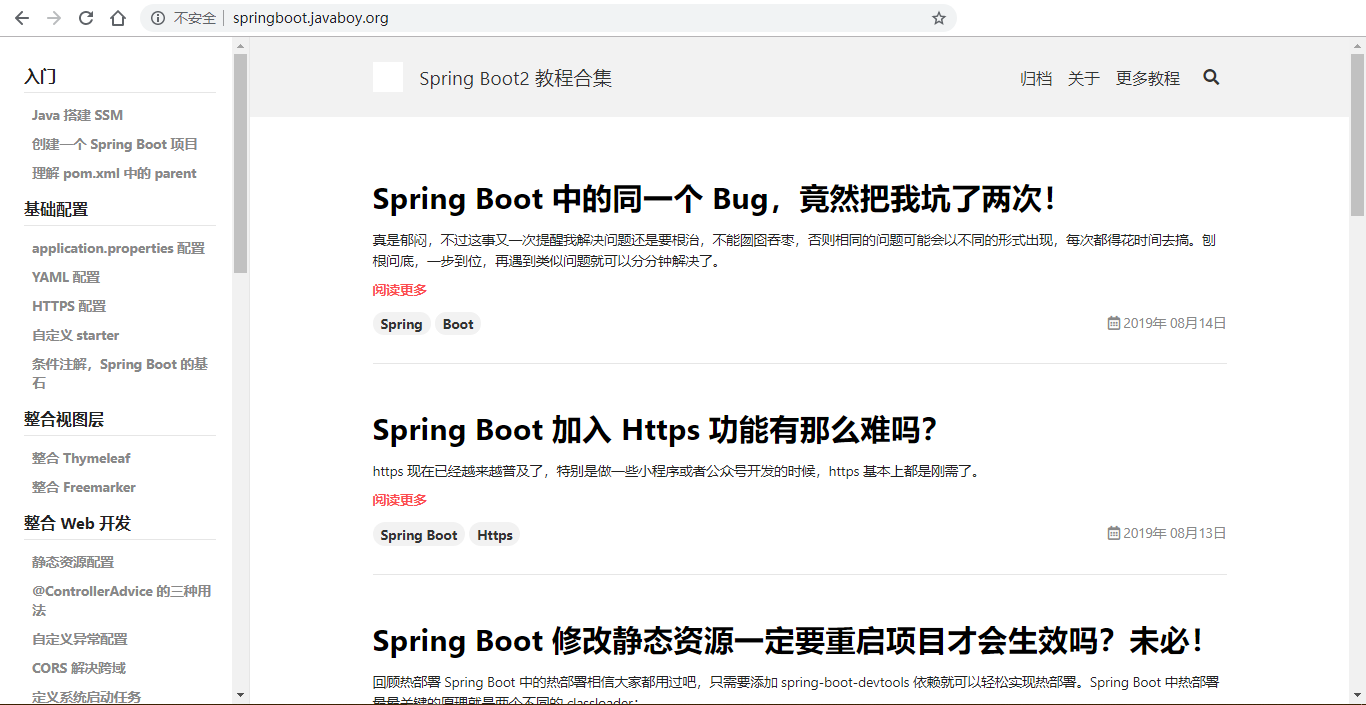Click the date 2019年 08月14日
The image size is (1366, 705).
pyautogui.click(x=1175, y=323)
